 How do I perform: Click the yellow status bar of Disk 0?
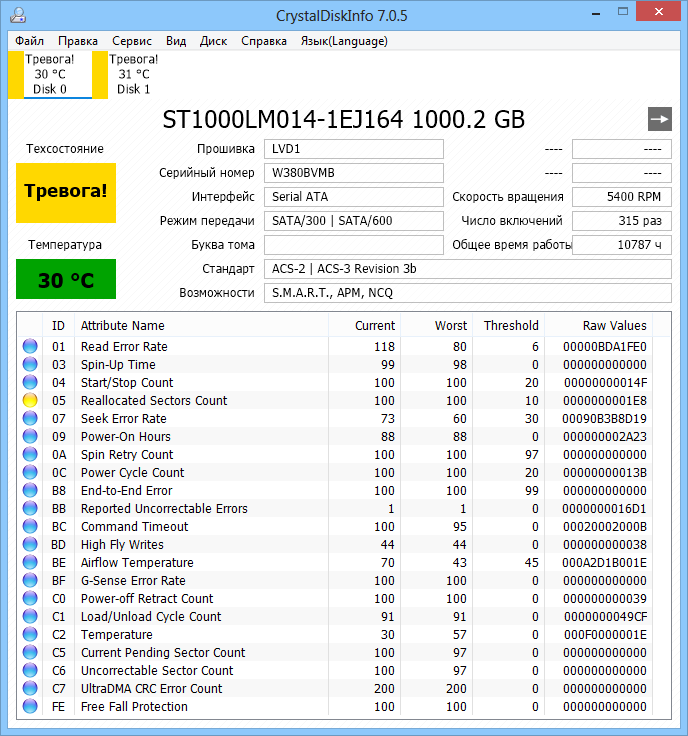click(x=16, y=75)
